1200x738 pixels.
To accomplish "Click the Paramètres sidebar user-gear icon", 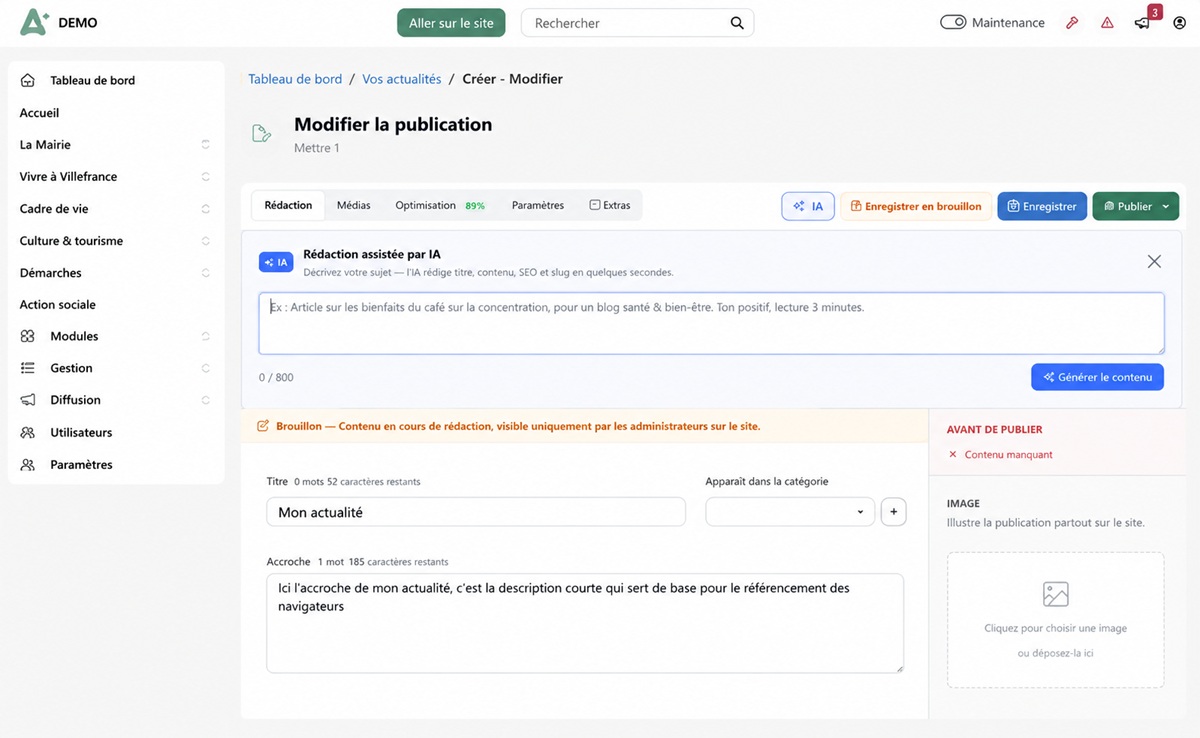I will click(28, 464).
